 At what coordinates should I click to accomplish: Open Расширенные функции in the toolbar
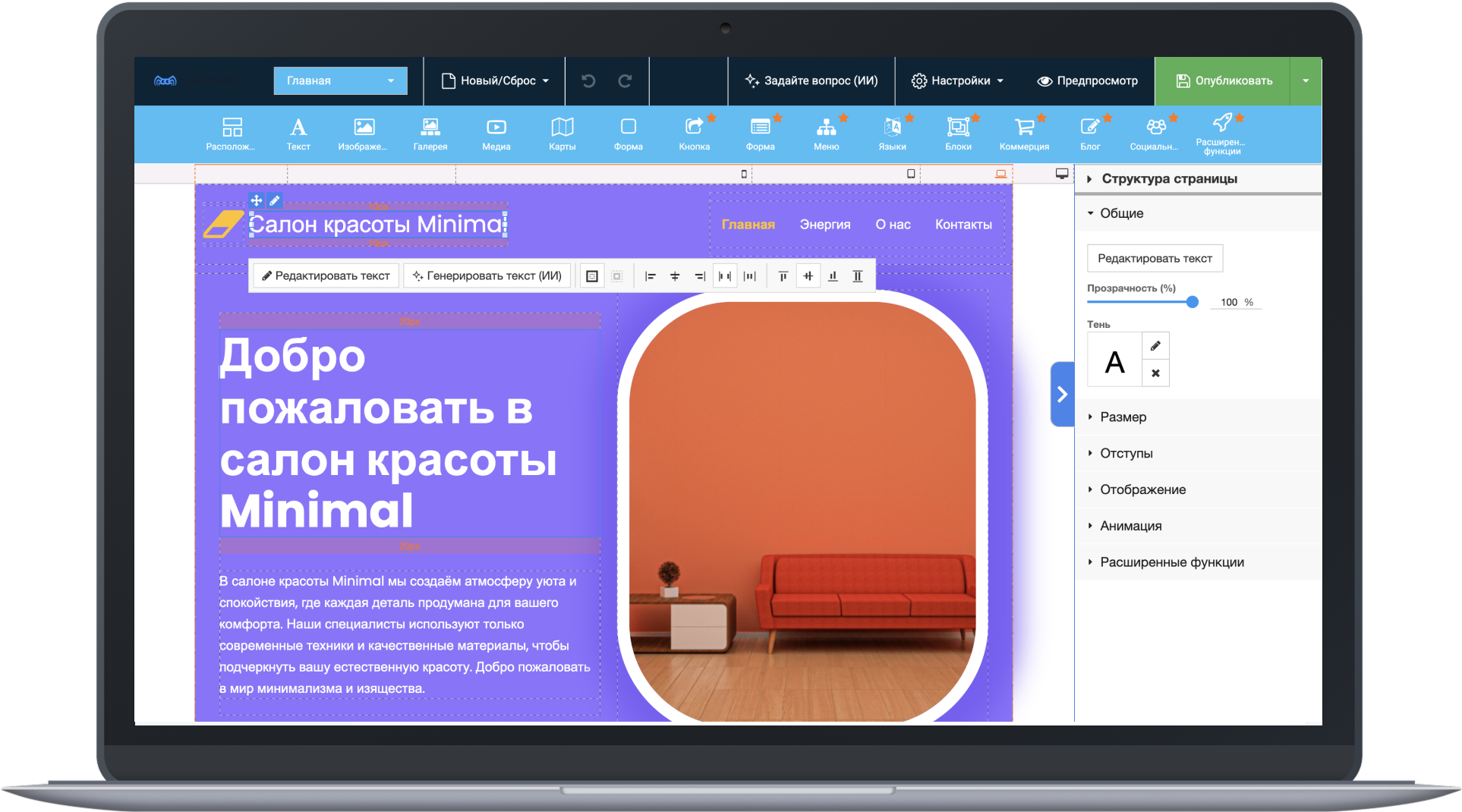[1221, 134]
